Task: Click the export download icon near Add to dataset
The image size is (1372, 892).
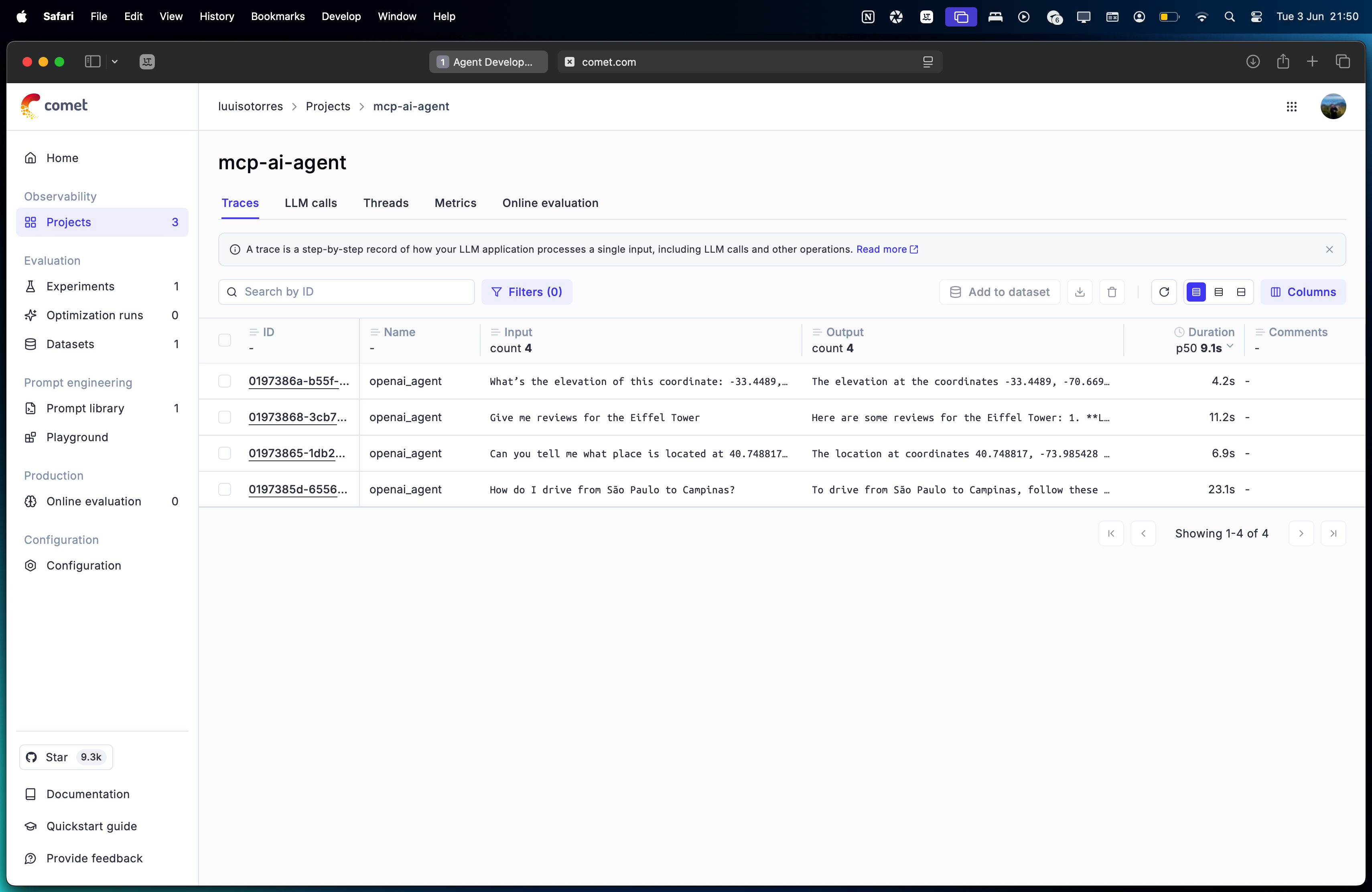Action: [x=1080, y=292]
